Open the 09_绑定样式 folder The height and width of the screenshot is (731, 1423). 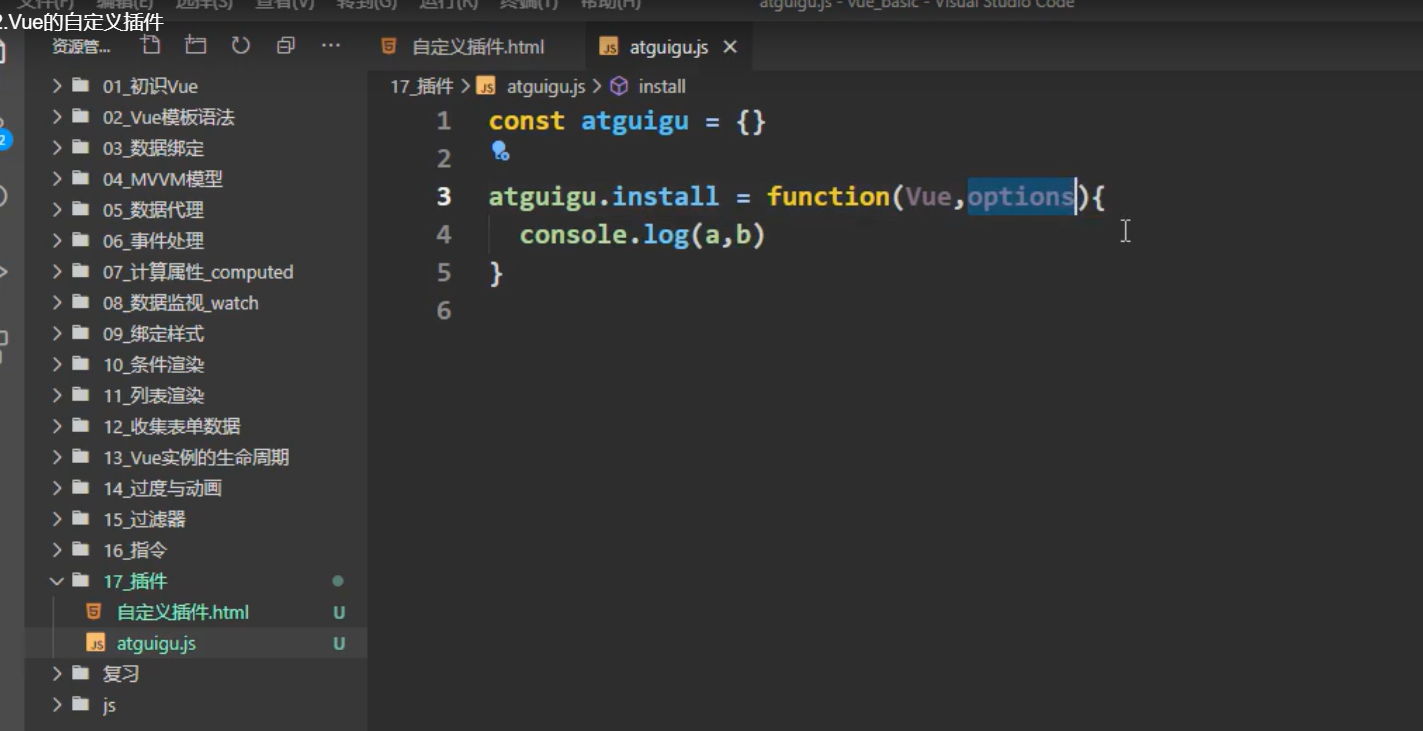[196, 334]
